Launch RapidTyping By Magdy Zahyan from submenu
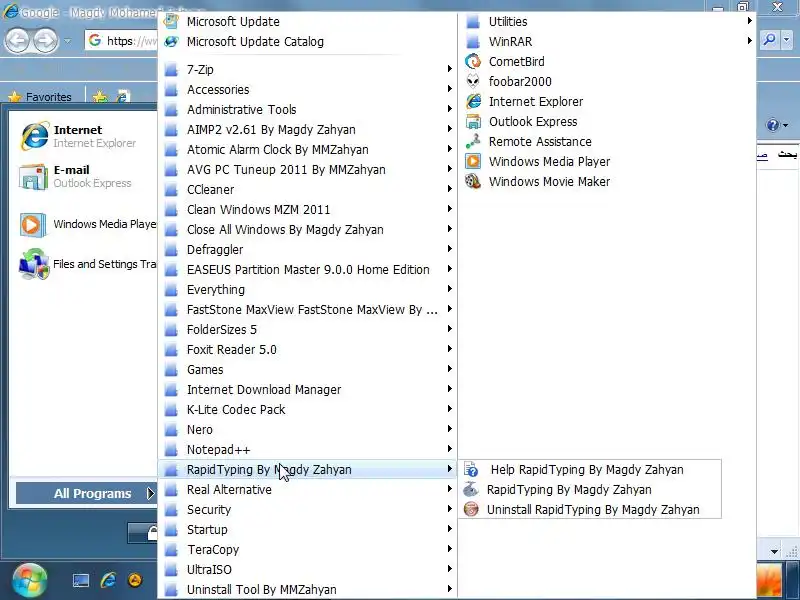This screenshot has width=800, height=600. (x=590, y=489)
